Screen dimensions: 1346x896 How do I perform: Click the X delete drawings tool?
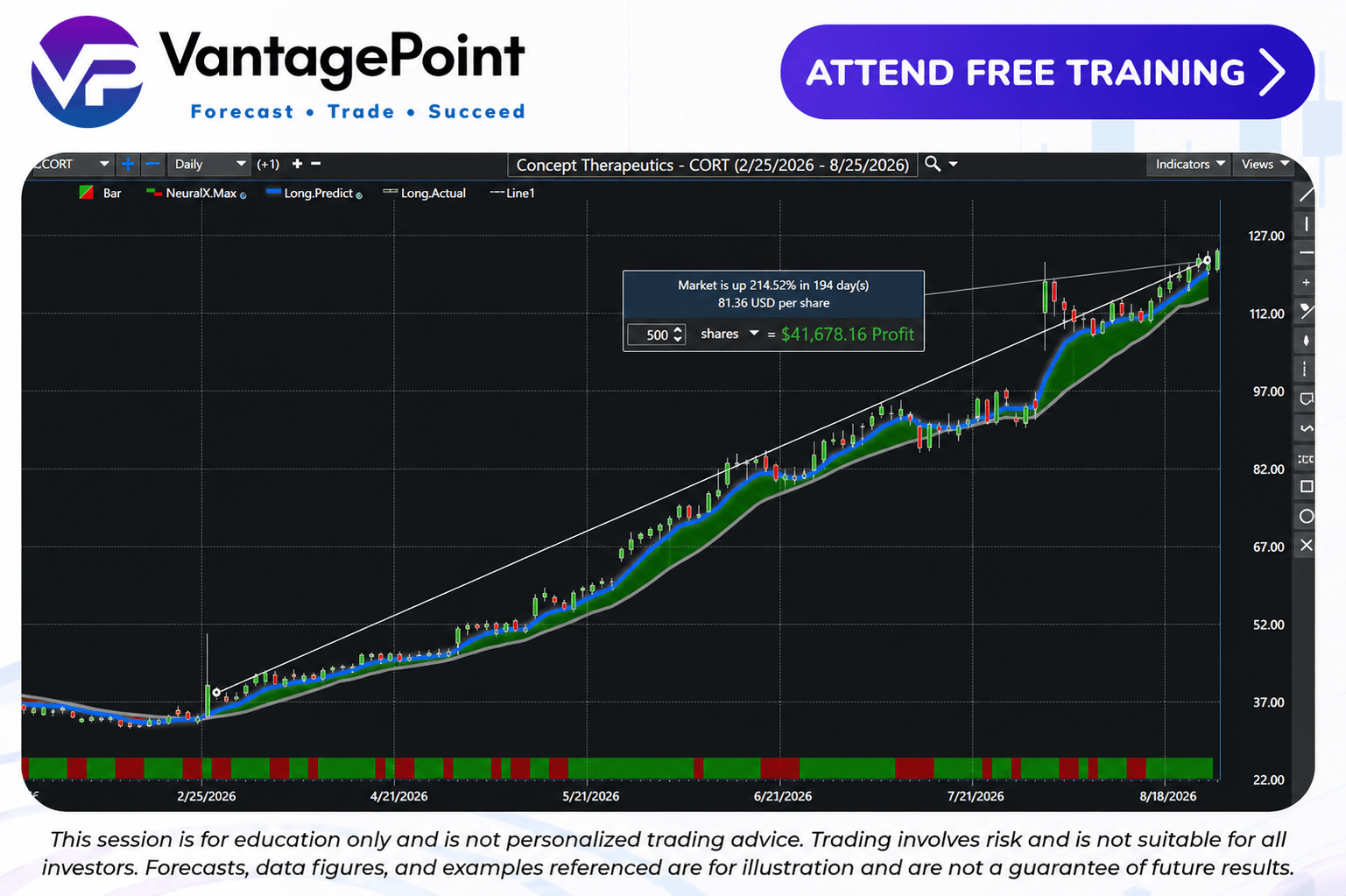click(x=1306, y=545)
